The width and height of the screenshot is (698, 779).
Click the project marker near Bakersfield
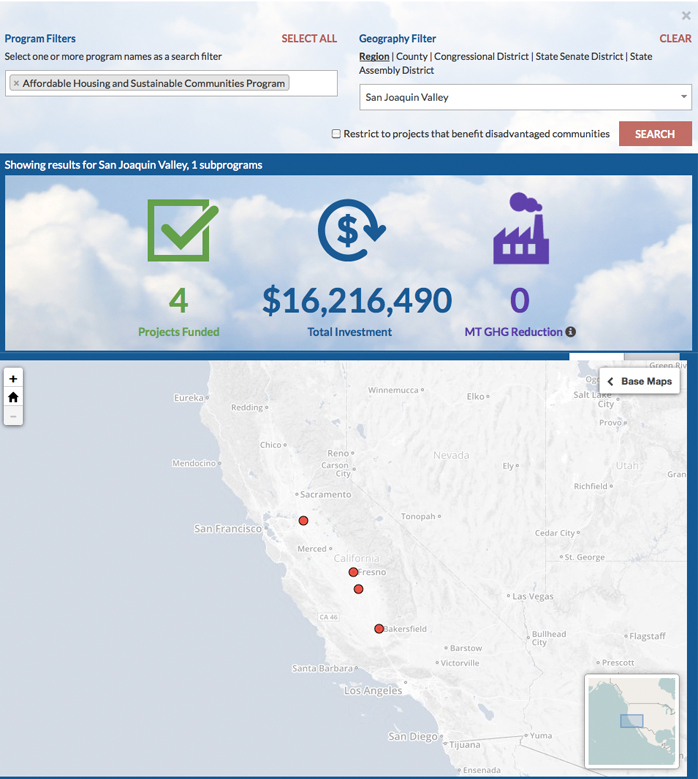379,629
